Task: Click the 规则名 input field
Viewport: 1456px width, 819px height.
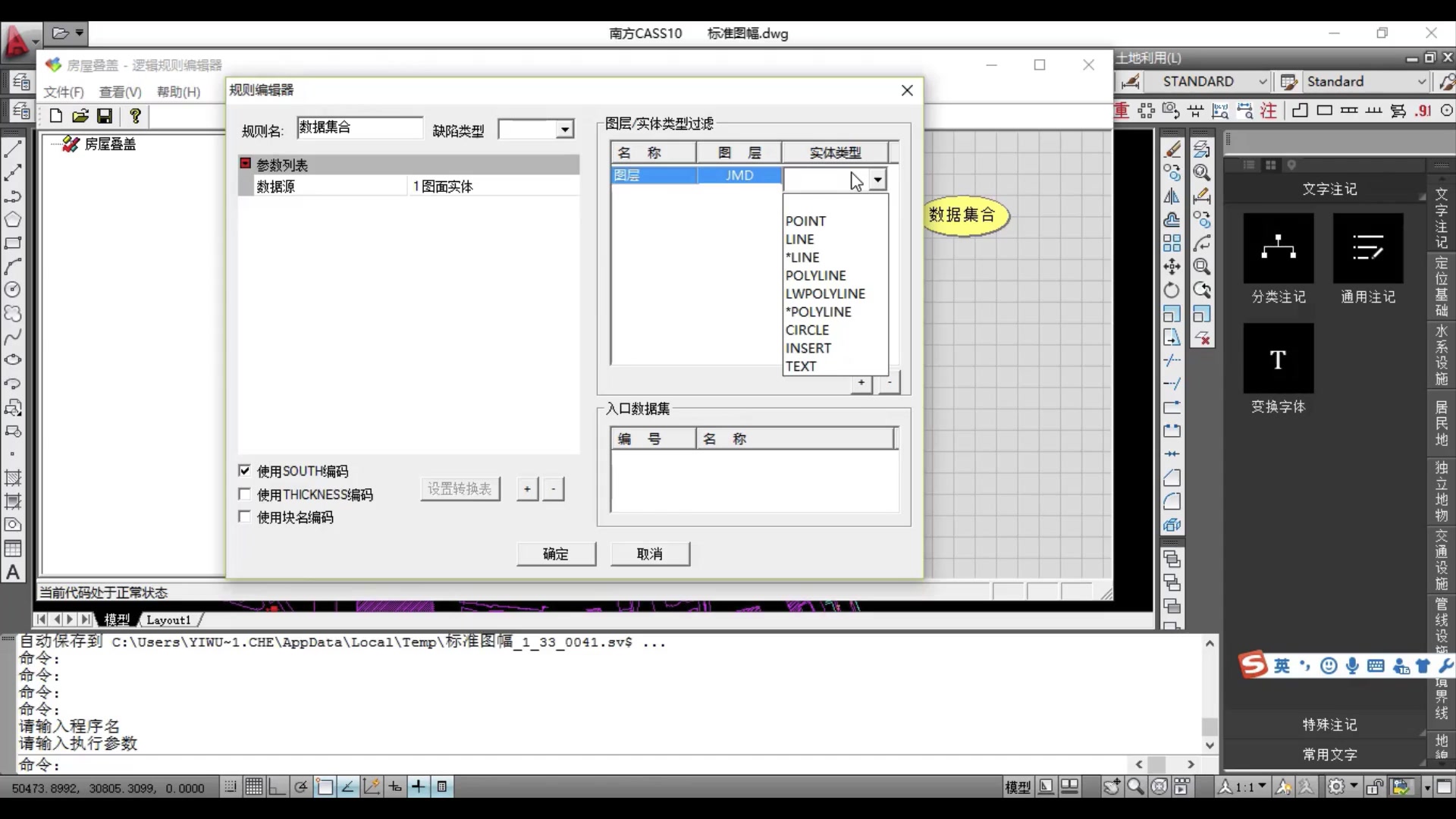Action: point(359,127)
